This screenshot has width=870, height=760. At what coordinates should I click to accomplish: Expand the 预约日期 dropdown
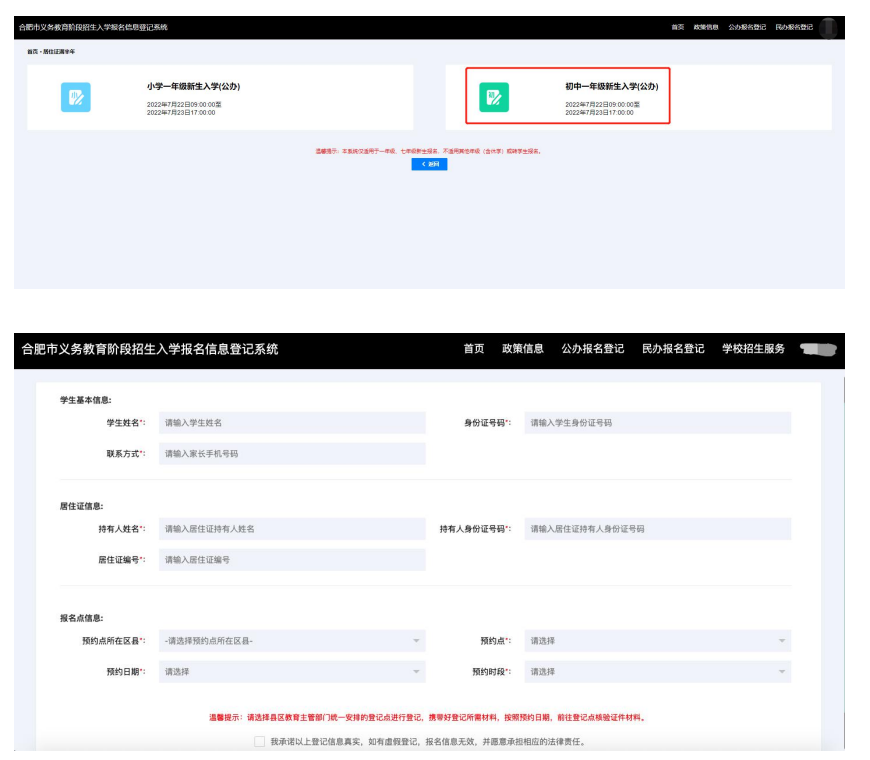point(291,672)
